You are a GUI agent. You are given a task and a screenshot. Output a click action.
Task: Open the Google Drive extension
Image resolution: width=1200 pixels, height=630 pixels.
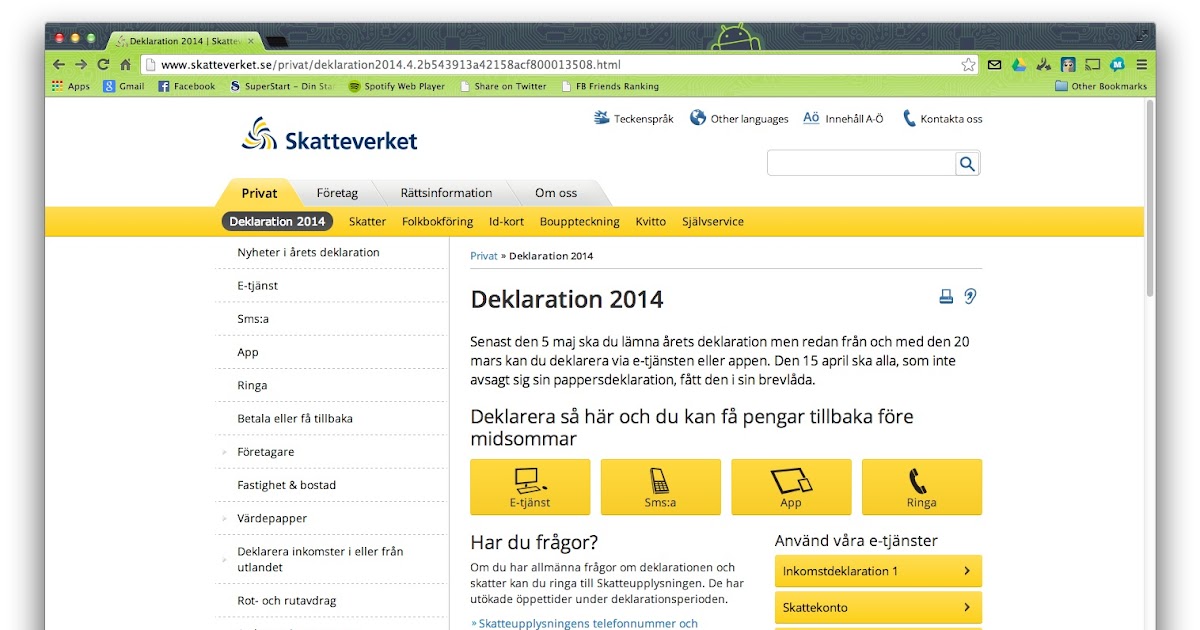(x=1019, y=64)
